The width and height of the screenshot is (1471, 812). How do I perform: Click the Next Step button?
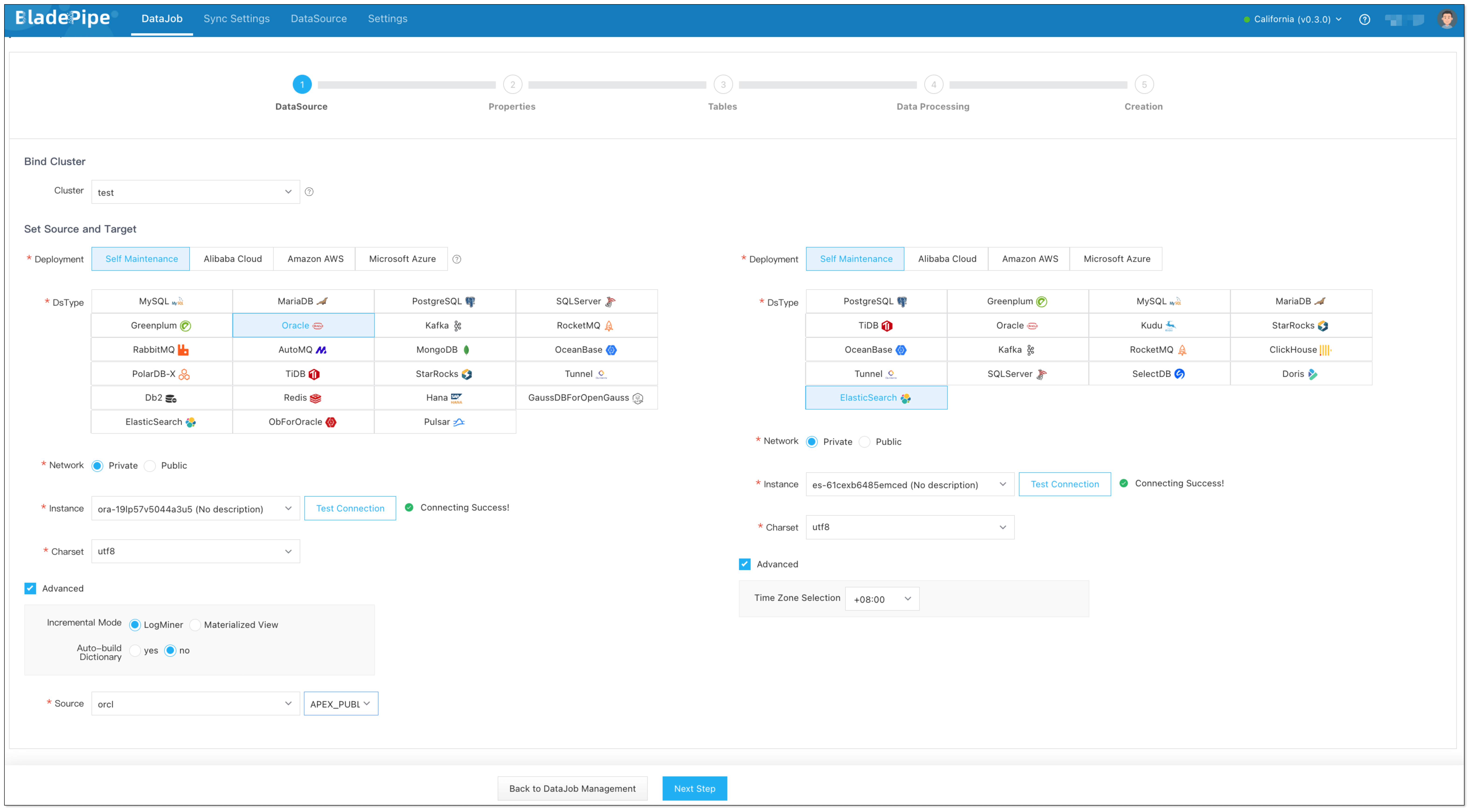(x=694, y=788)
